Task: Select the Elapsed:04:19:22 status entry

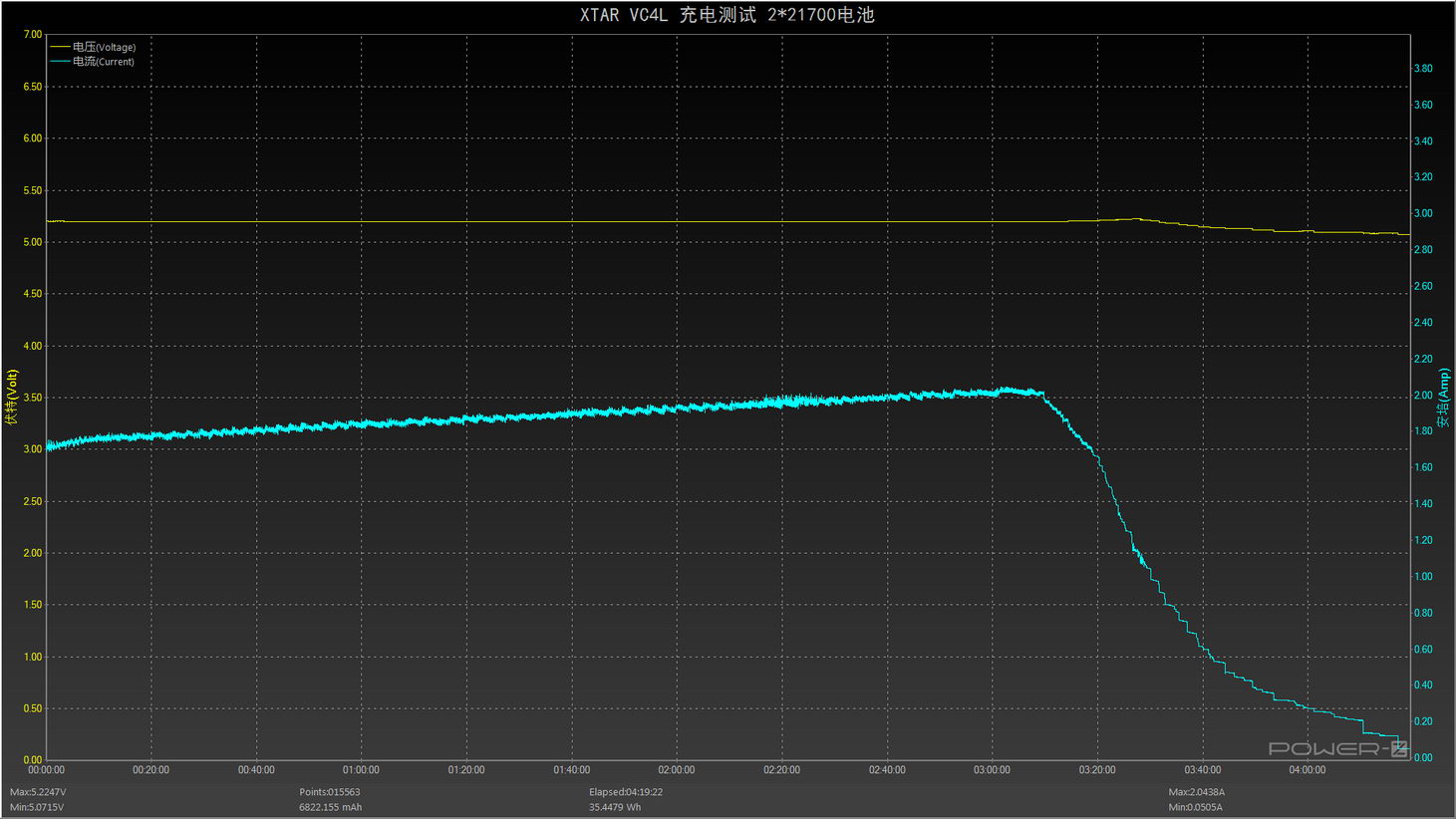Action: pyautogui.click(x=626, y=792)
